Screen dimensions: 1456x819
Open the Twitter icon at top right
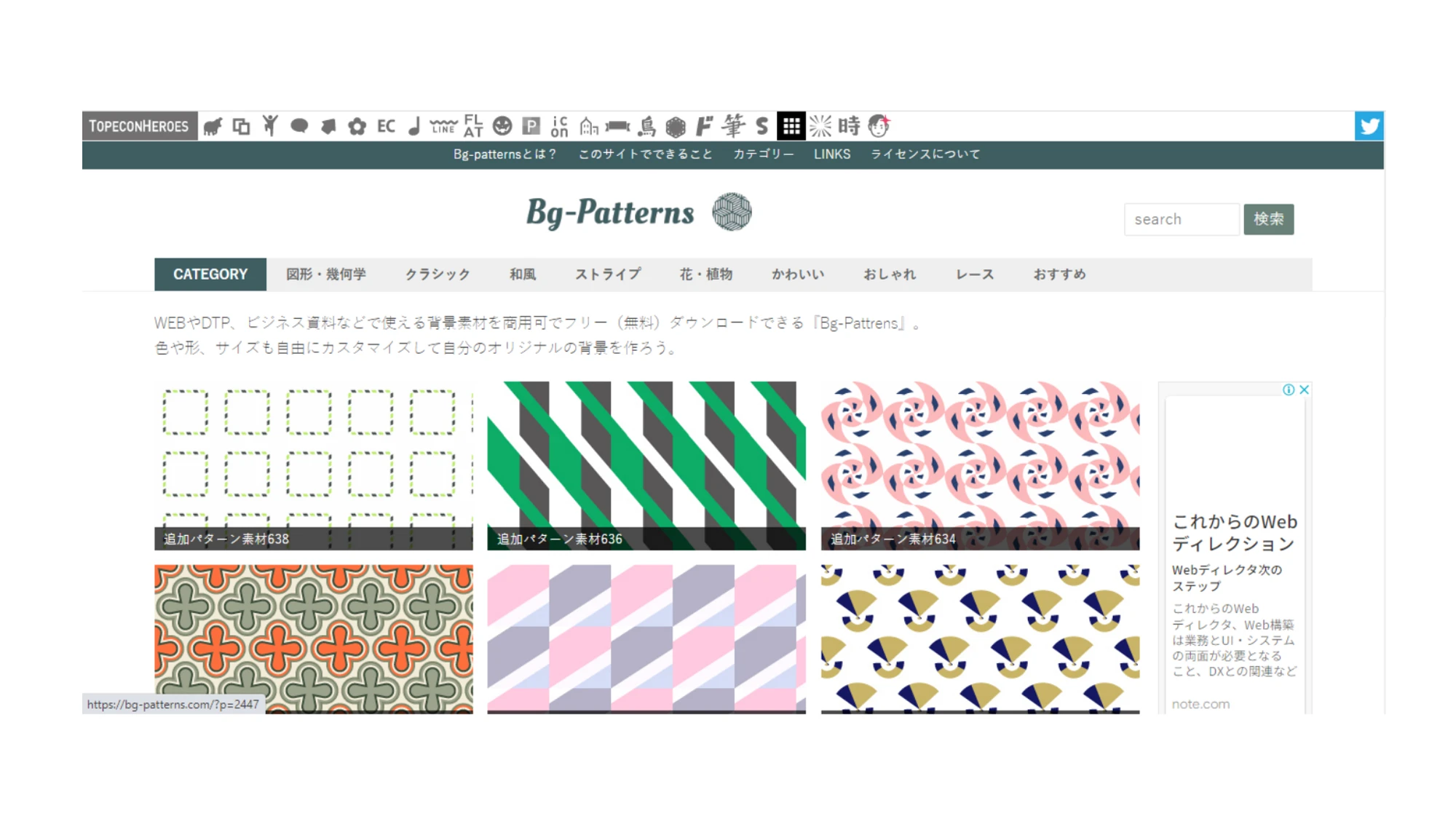click(1369, 126)
